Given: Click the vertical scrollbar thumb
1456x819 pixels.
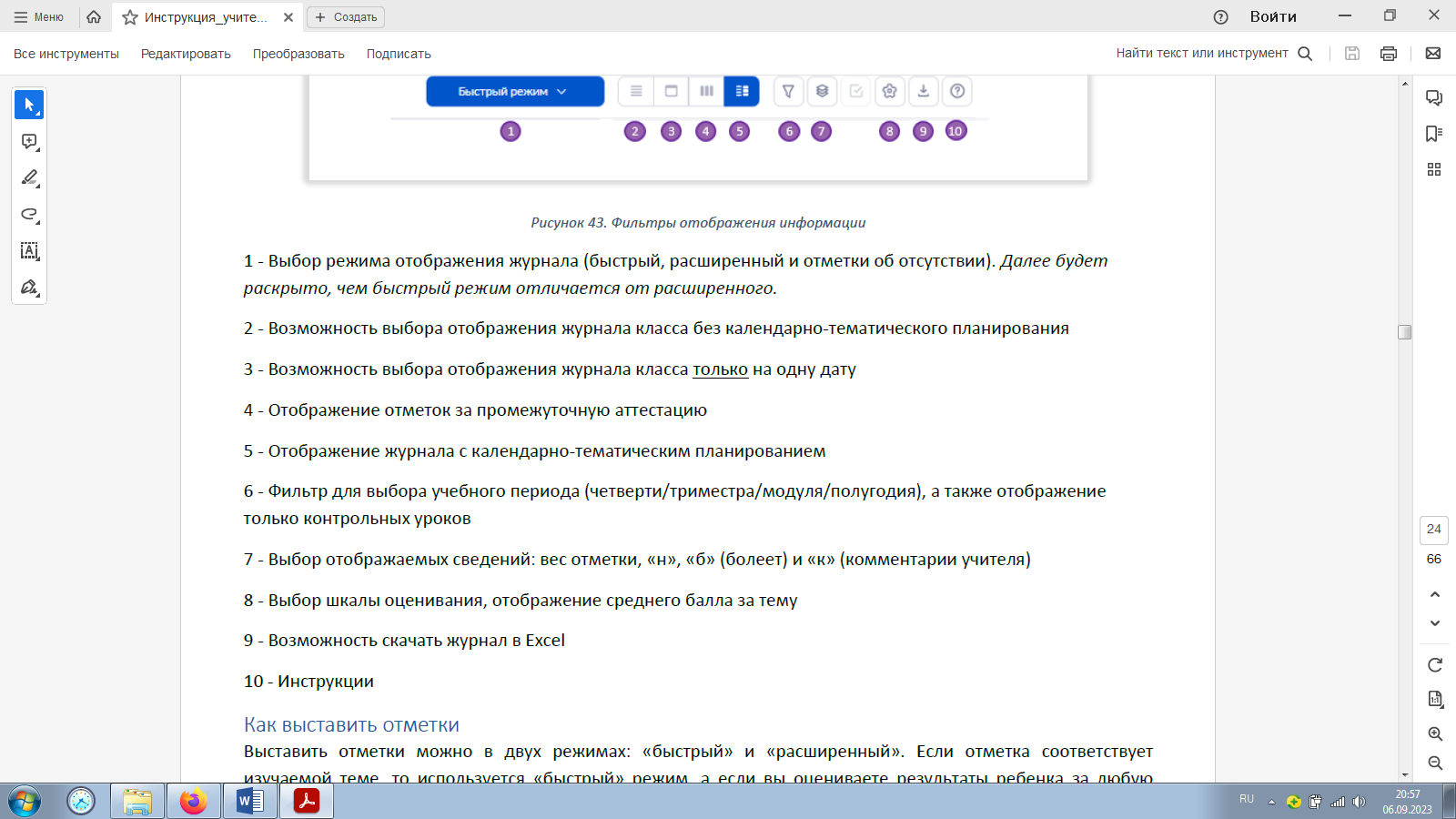Looking at the screenshot, I should 1405,332.
